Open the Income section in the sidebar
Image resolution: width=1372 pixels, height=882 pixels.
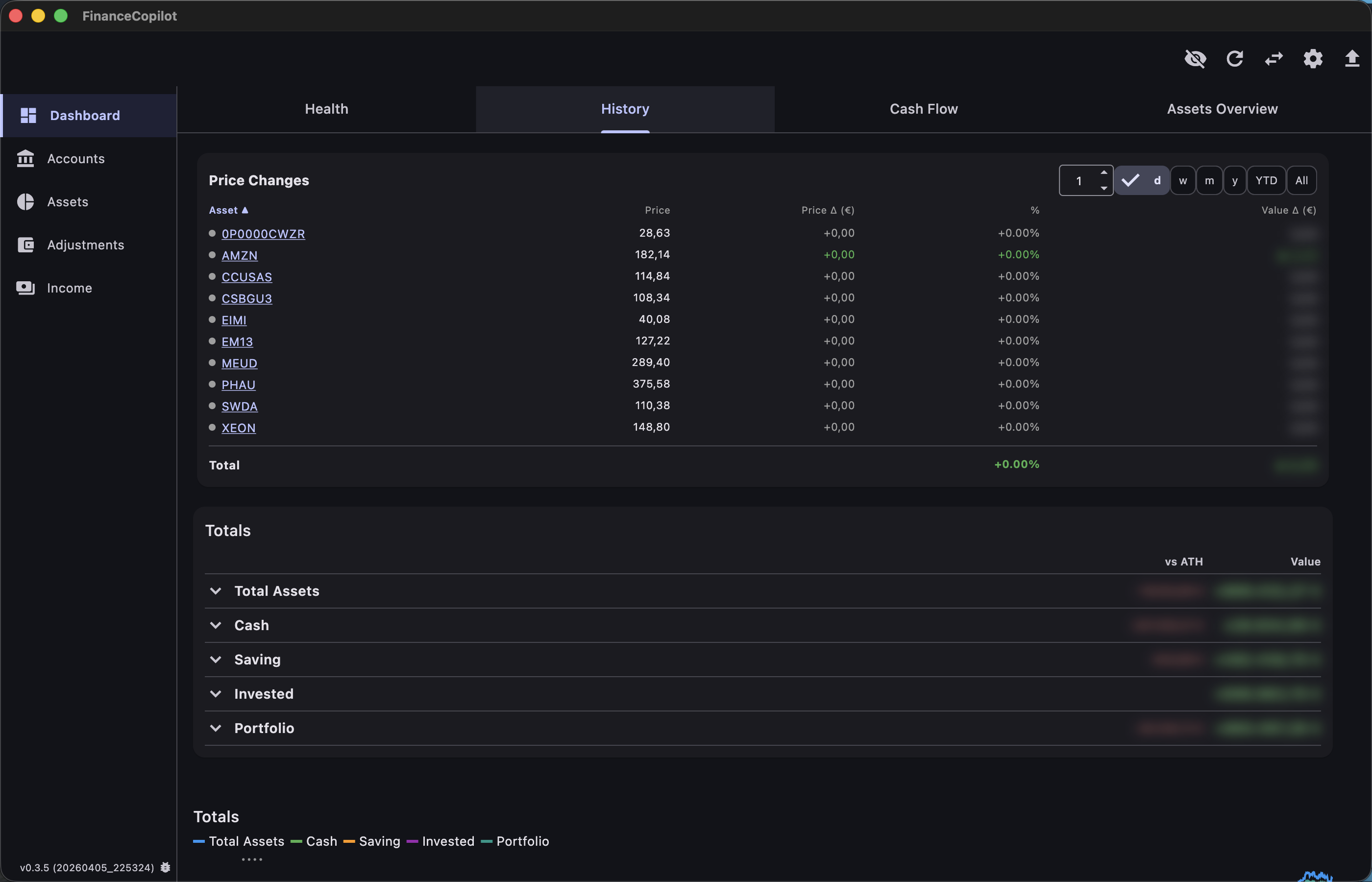point(69,288)
